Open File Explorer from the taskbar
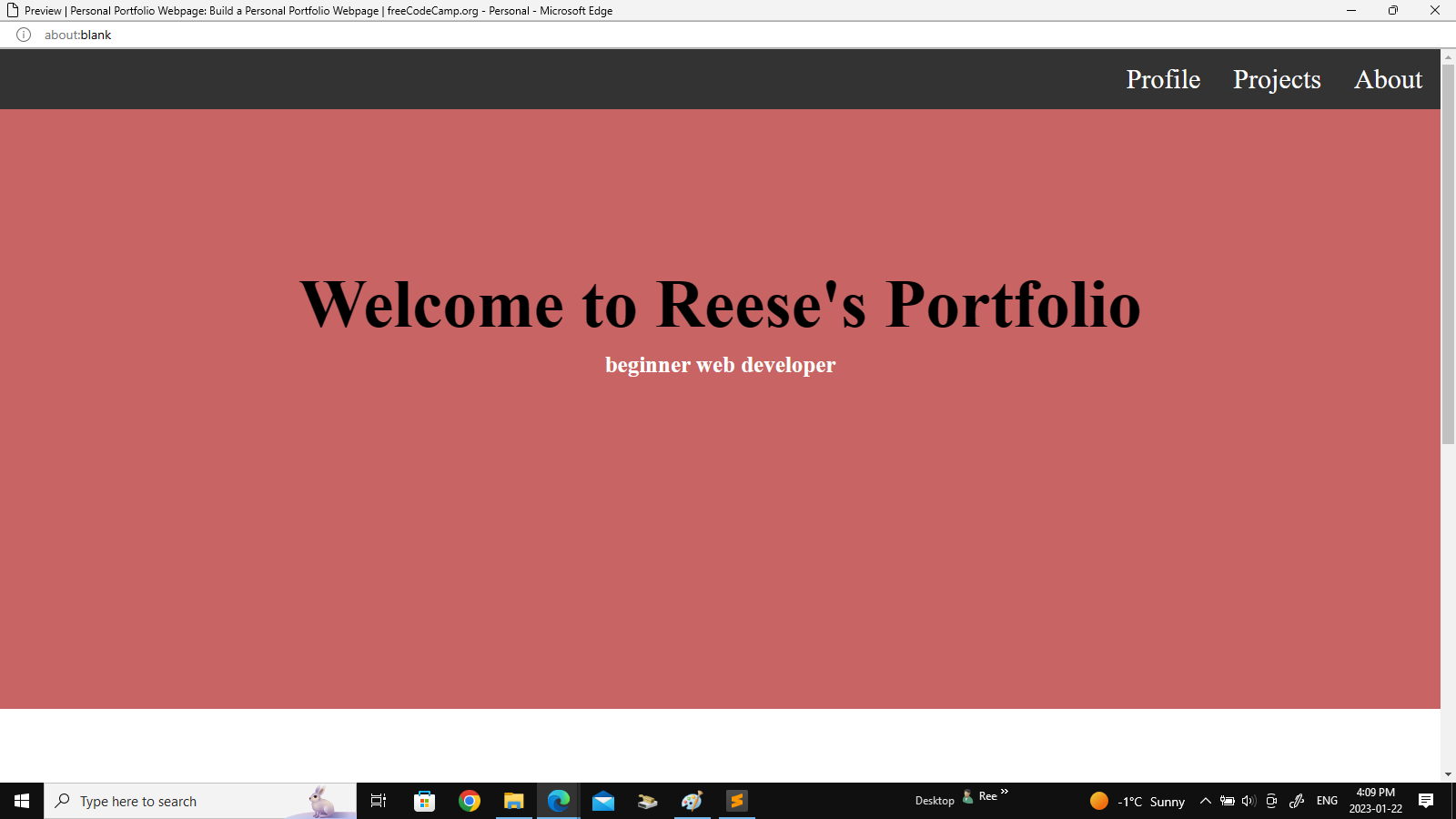The image size is (1456, 819). click(x=514, y=801)
